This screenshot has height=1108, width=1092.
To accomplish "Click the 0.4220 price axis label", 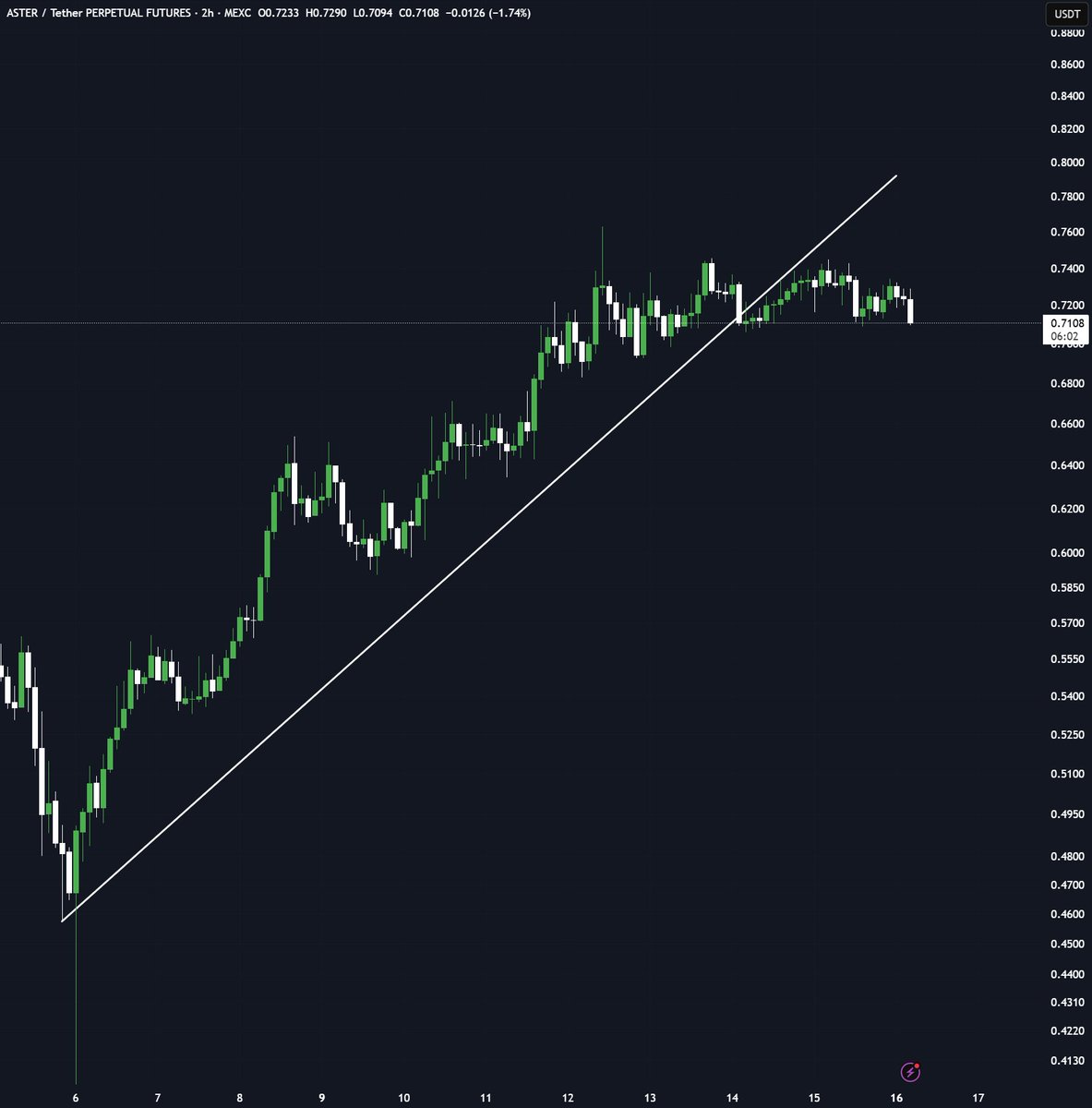I will click(1067, 1031).
